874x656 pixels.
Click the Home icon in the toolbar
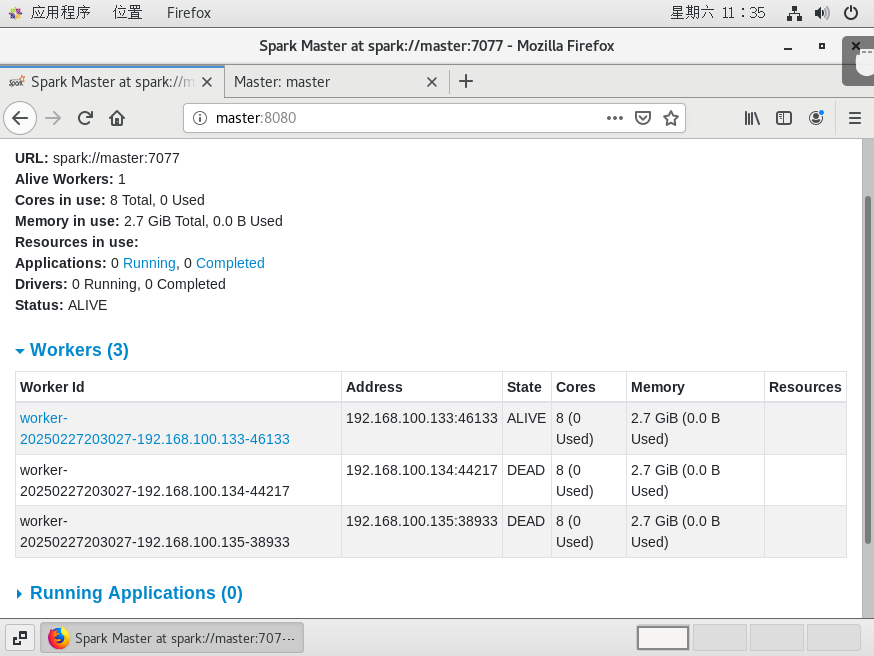pos(117,118)
